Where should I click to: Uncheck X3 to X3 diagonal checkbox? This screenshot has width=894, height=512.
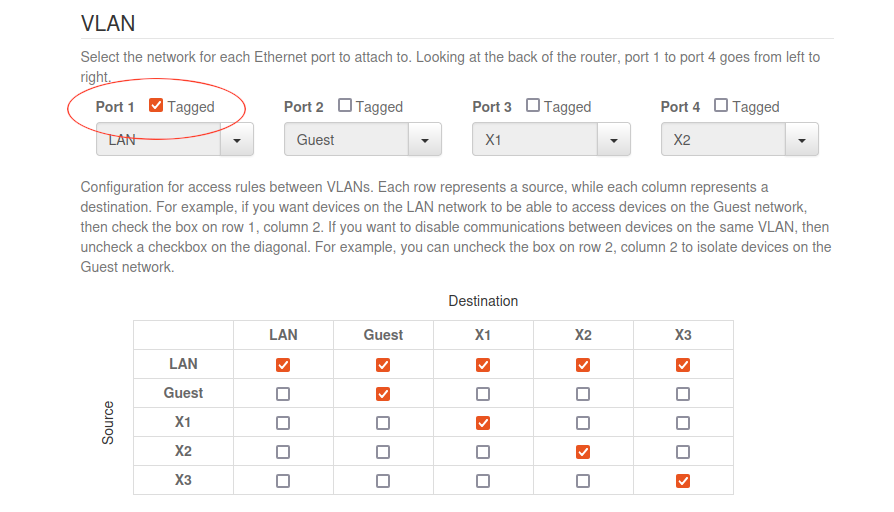(683, 481)
